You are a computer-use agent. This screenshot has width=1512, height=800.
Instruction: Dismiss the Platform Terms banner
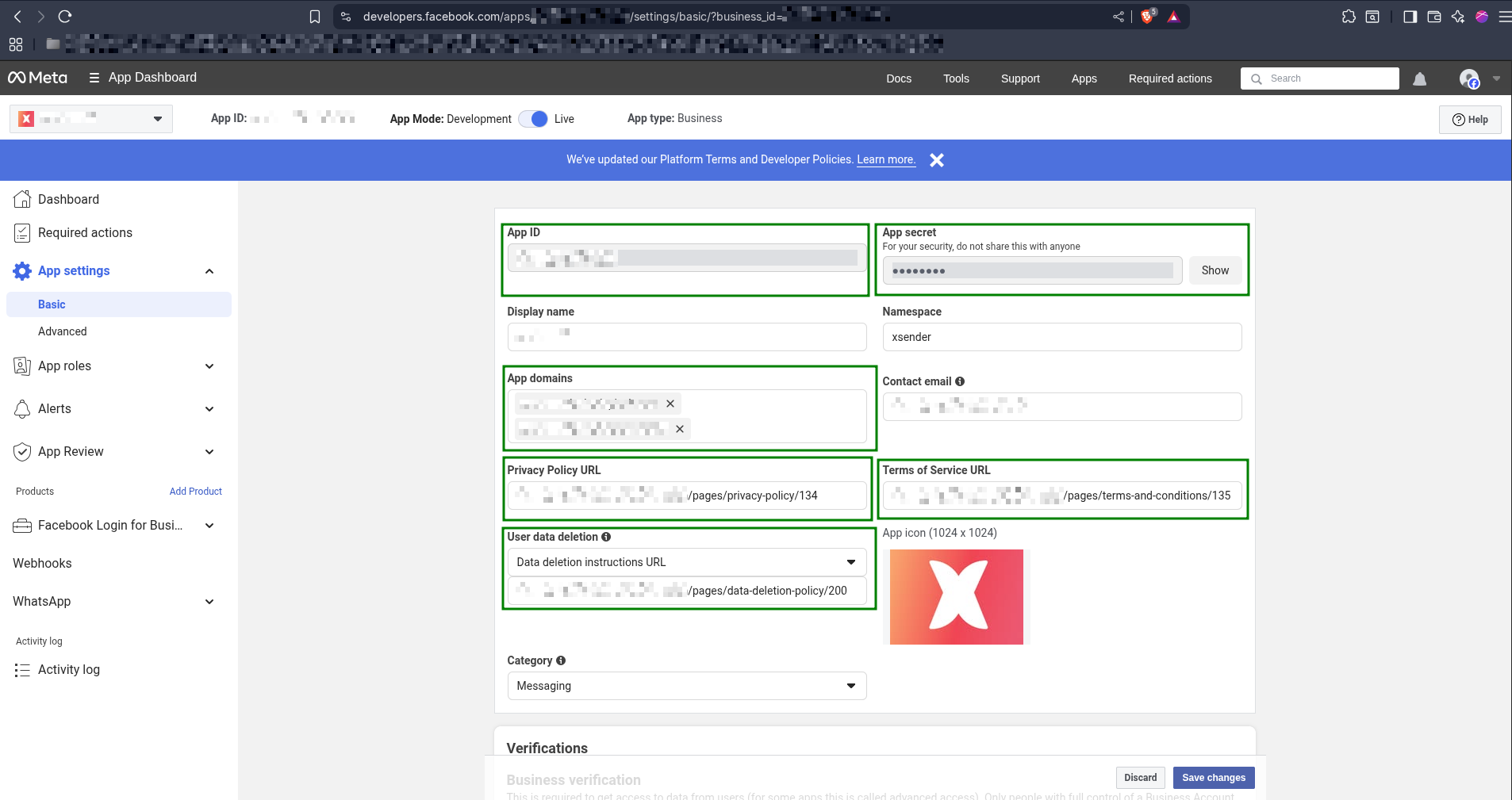click(937, 160)
